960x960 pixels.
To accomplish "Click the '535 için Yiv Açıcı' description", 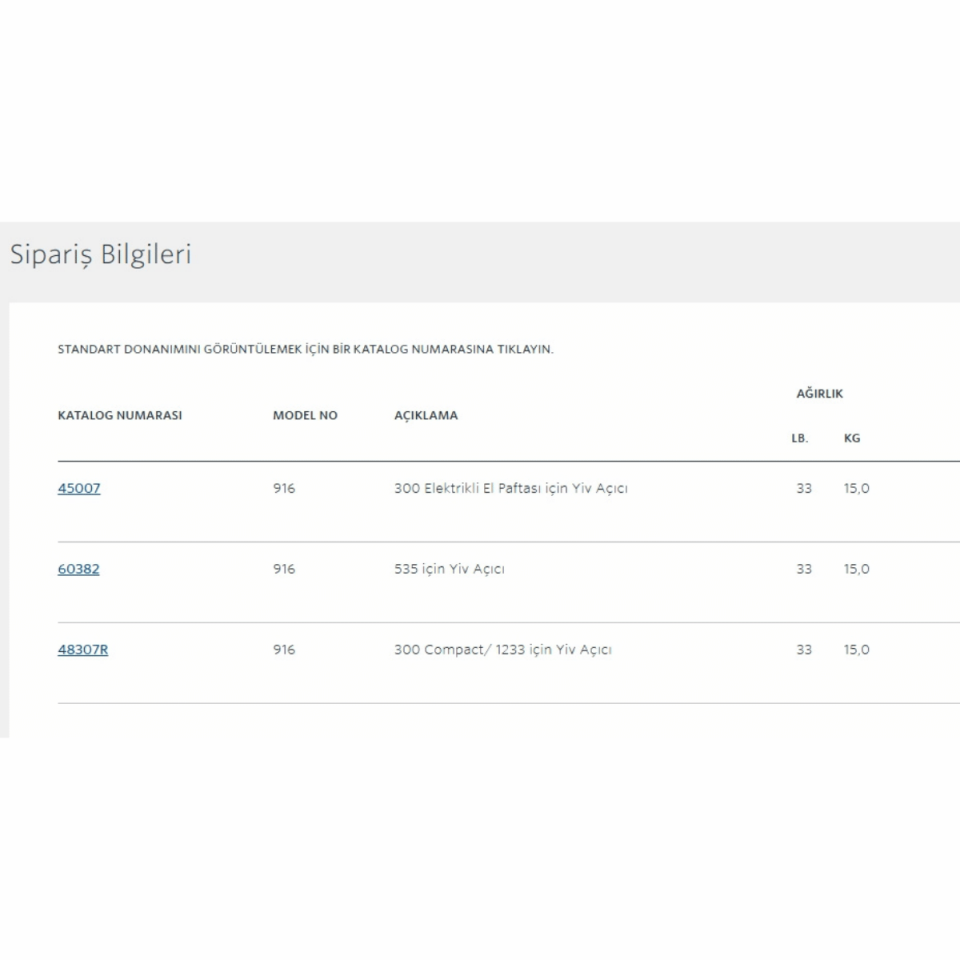I will 449,569.
